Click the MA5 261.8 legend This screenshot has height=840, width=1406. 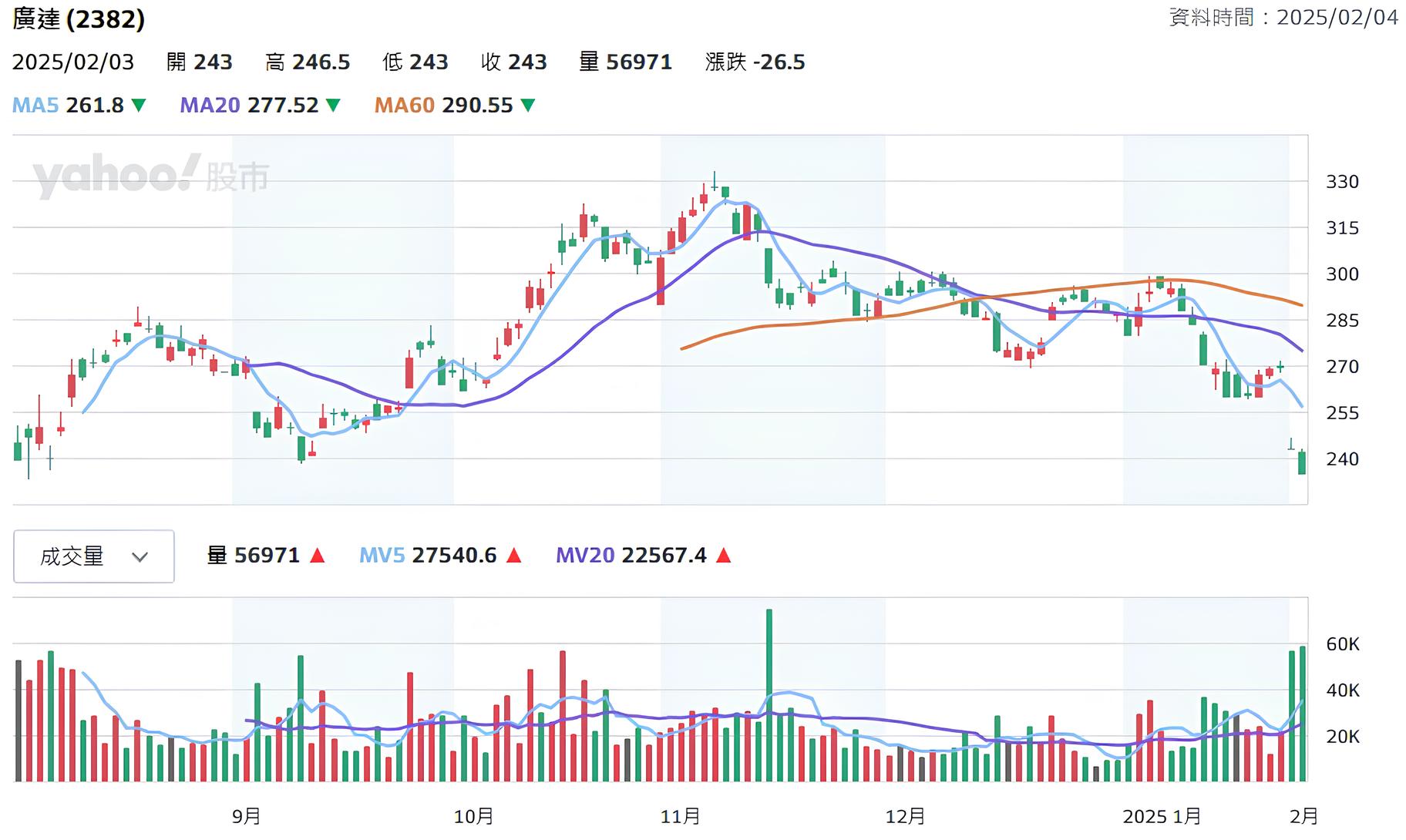pyautogui.click(x=68, y=105)
